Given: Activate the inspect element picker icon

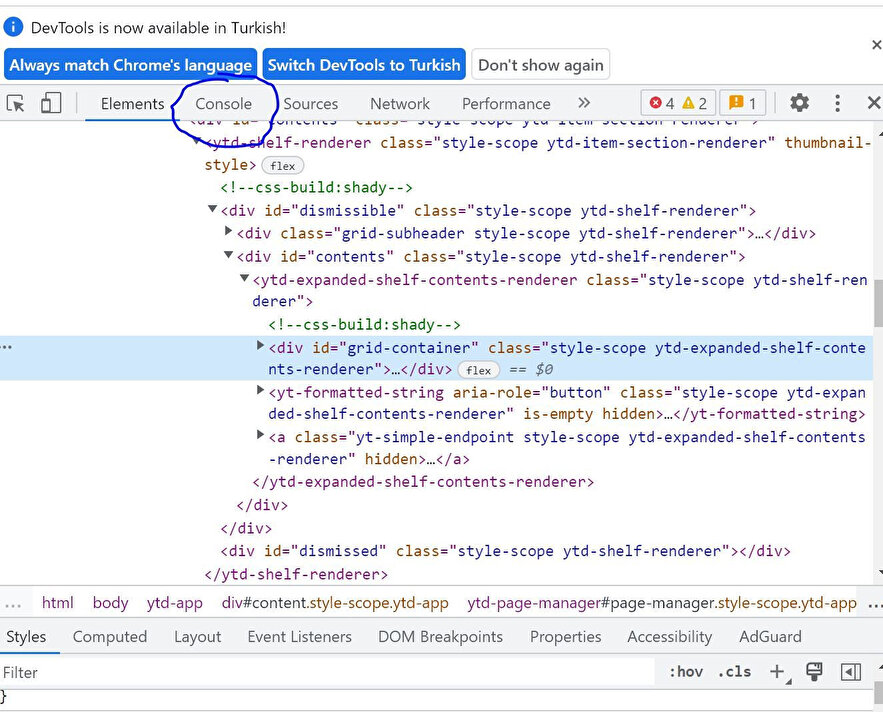Looking at the screenshot, I should (x=16, y=103).
